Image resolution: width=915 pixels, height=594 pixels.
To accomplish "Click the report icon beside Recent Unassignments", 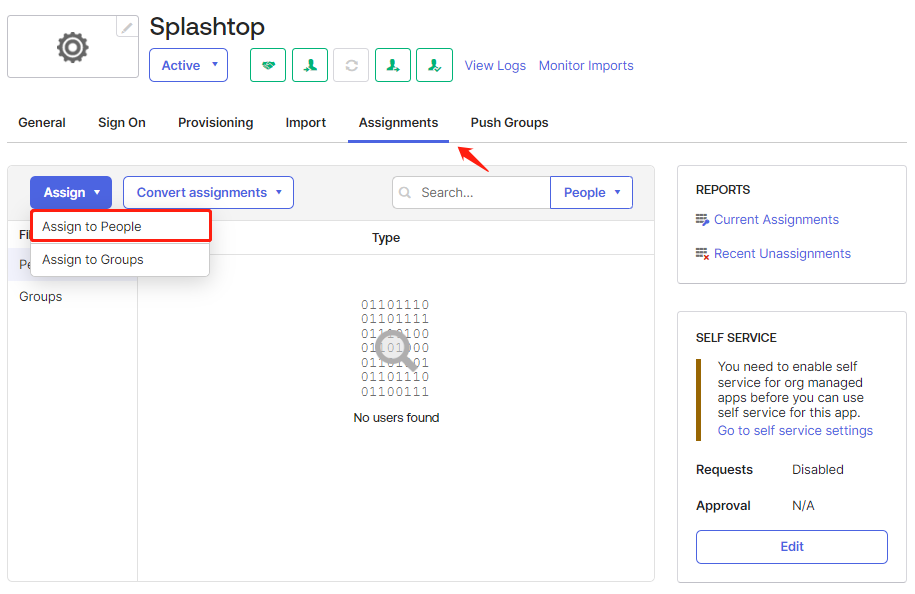I will (x=702, y=254).
